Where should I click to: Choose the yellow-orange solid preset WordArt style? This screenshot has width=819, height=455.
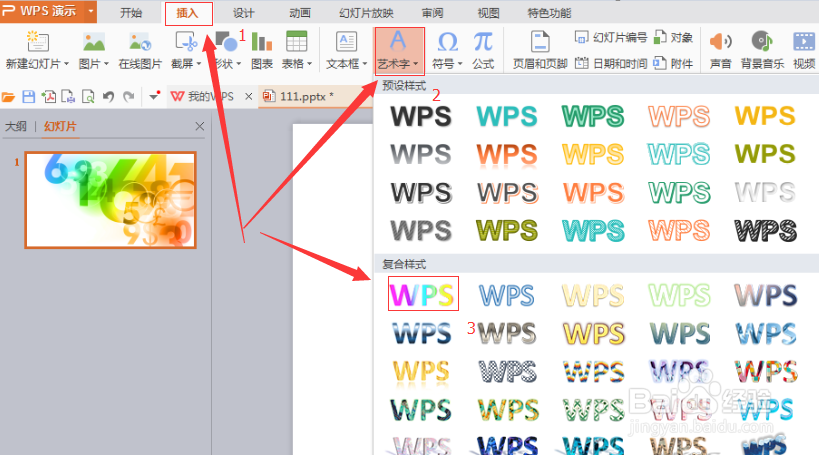(765, 116)
